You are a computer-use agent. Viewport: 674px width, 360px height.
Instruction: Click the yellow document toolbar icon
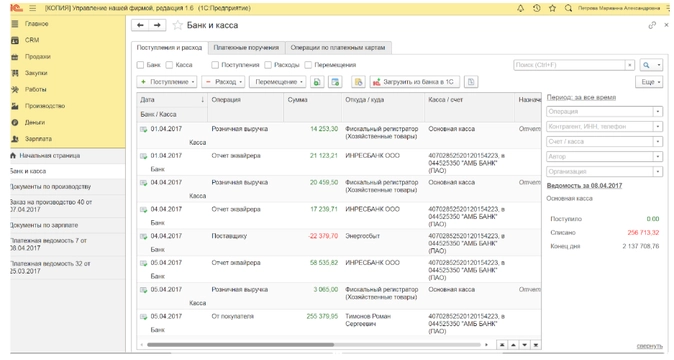click(358, 82)
